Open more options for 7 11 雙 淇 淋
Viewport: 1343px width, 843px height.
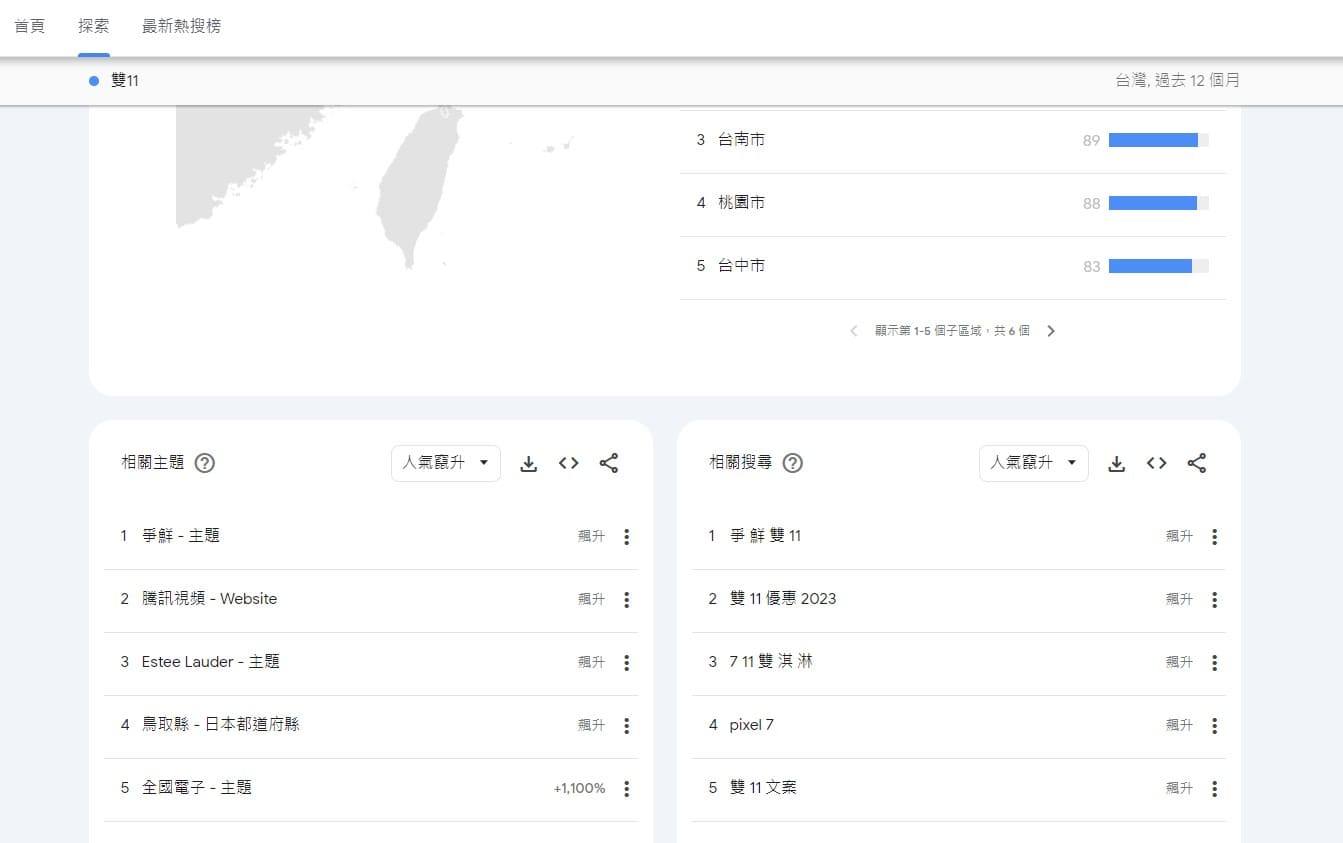click(x=1215, y=663)
